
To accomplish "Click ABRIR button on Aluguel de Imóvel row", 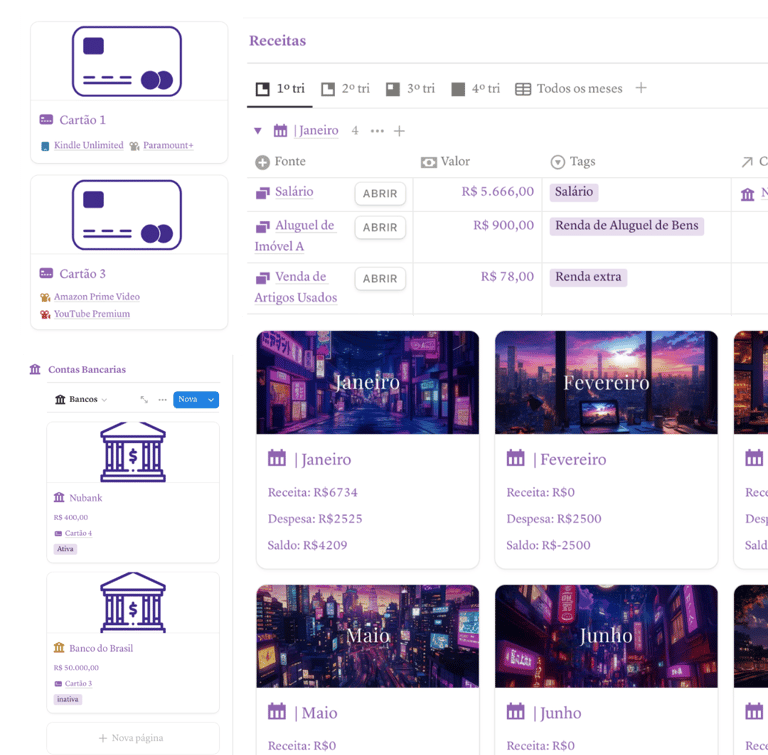I will [x=380, y=227].
